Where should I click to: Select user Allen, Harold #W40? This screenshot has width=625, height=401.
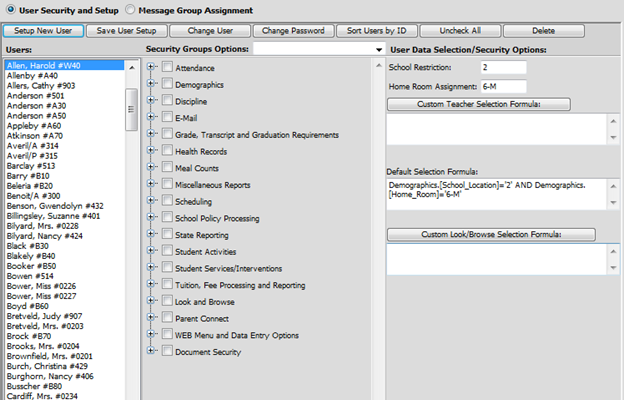pos(65,65)
